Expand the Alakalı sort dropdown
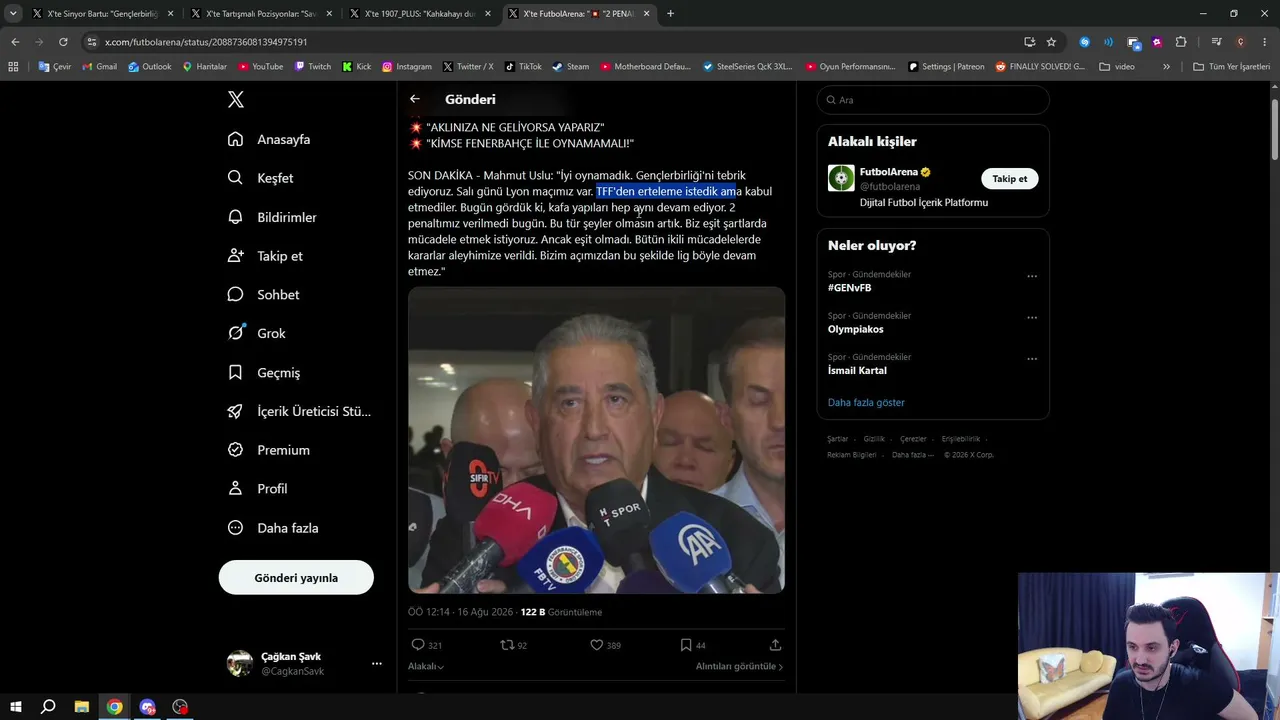Viewport: 1280px width, 720px height. pyautogui.click(x=426, y=666)
